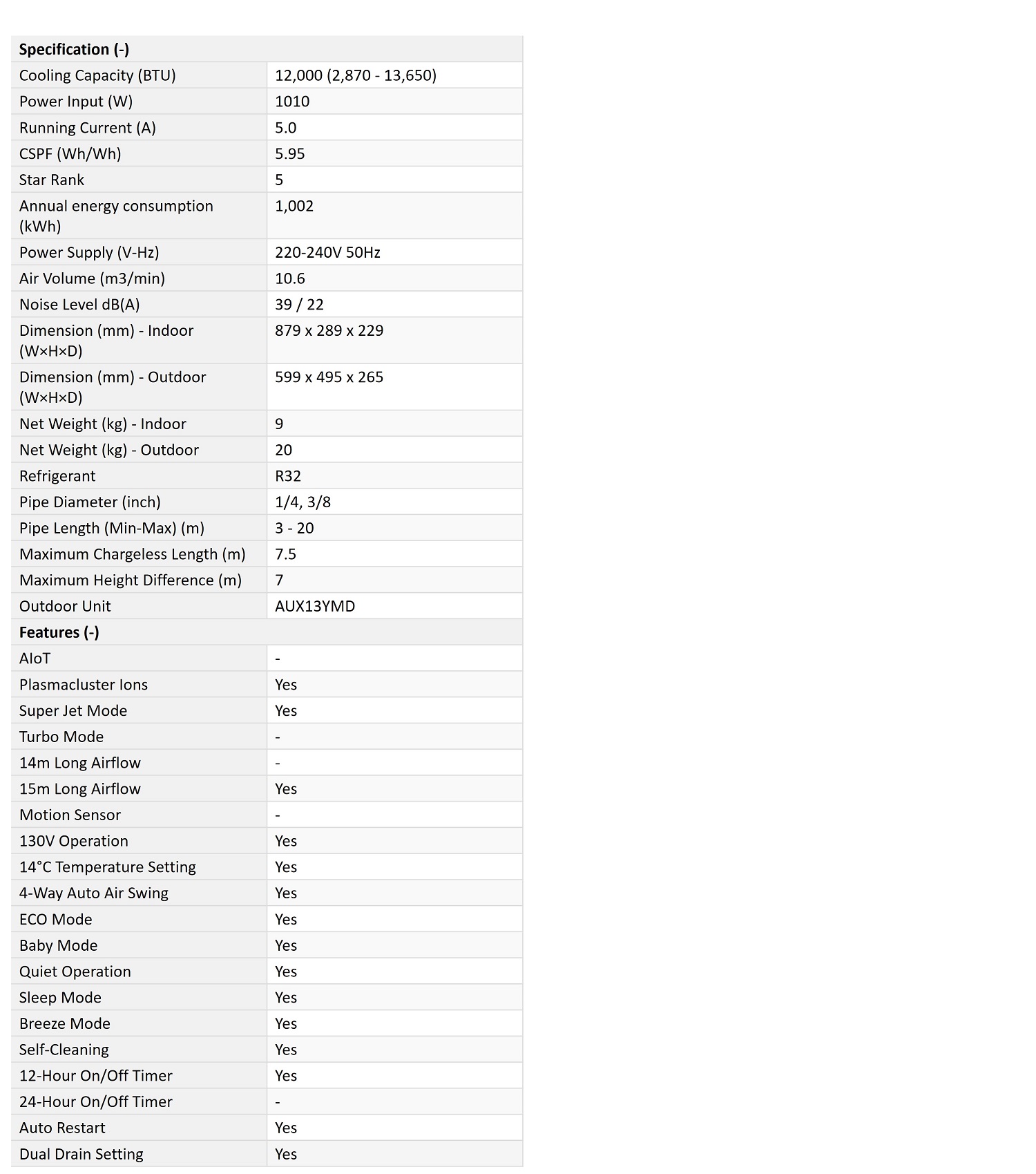Screen dimensions: 1036x1174
Task: Select the R32 refrigerant value
Action: pyautogui.click(x=288, y=476)
